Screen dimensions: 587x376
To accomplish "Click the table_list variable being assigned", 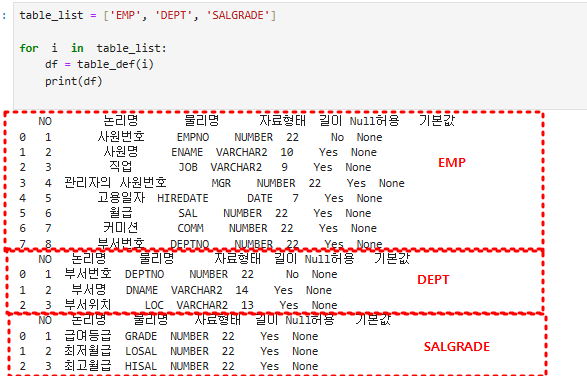I will 51,15.
